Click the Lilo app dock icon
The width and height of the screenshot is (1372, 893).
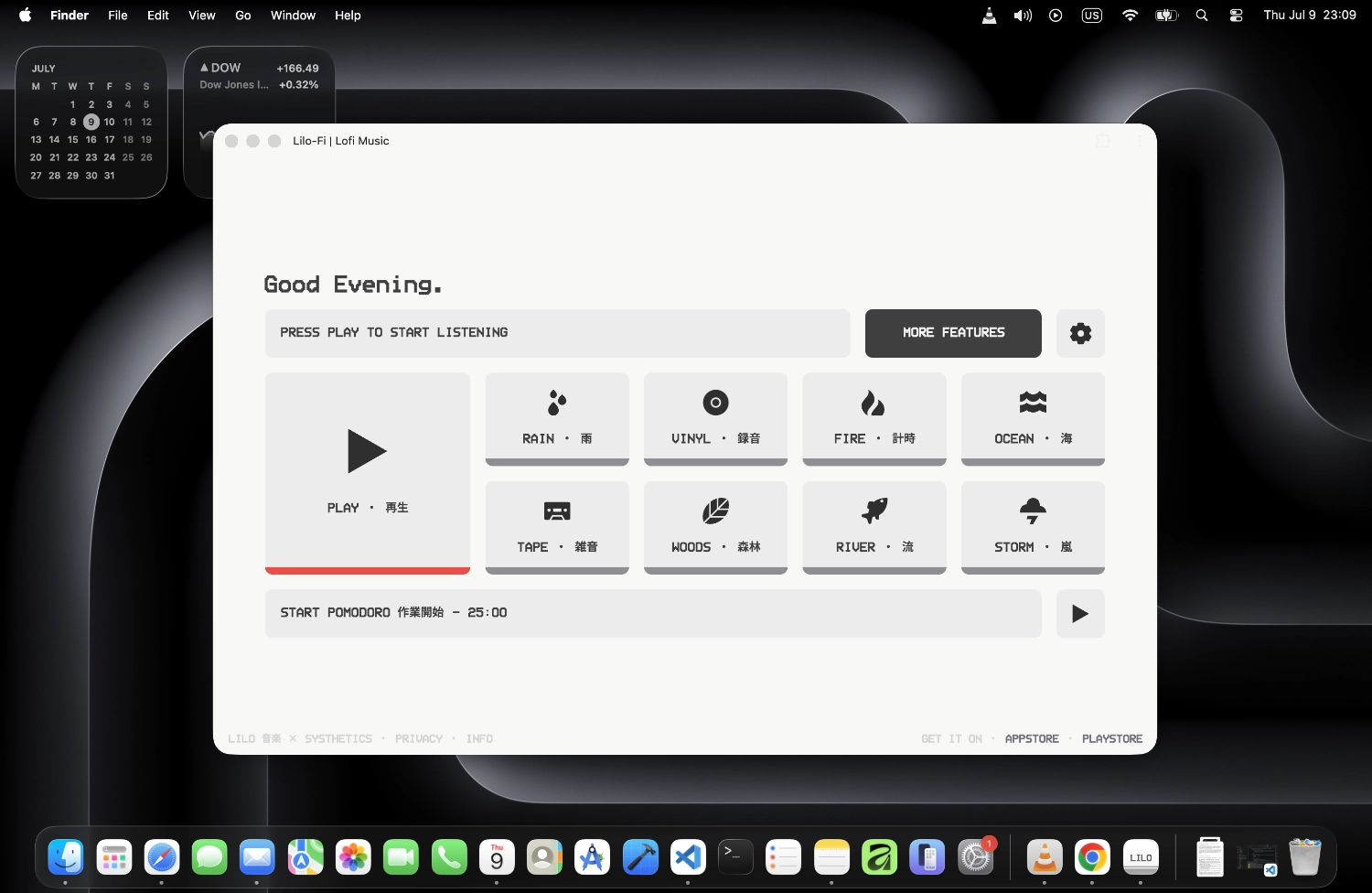tap(1141, 857)
